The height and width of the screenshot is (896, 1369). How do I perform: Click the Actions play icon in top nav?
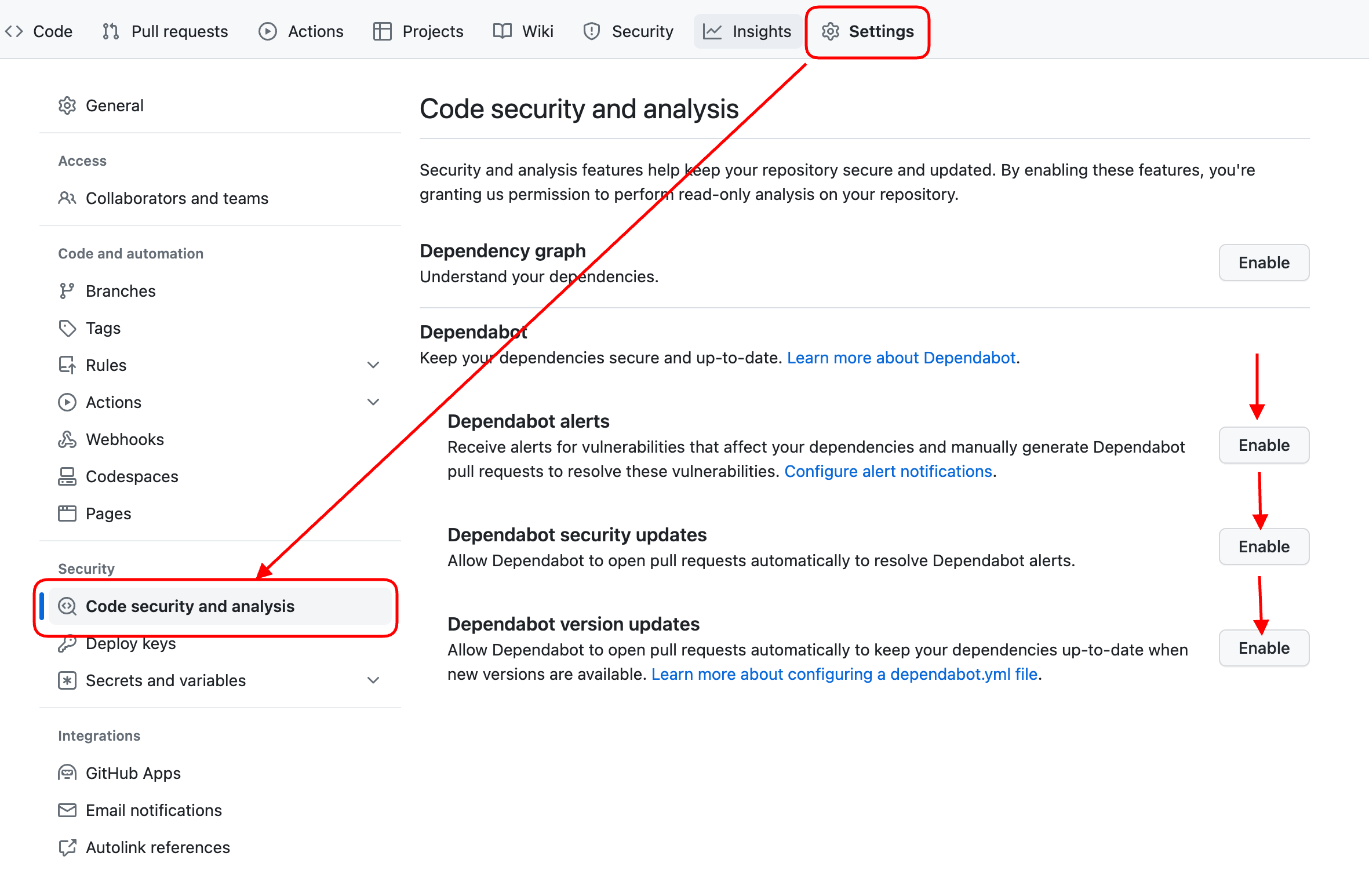(x=268, y=31)
